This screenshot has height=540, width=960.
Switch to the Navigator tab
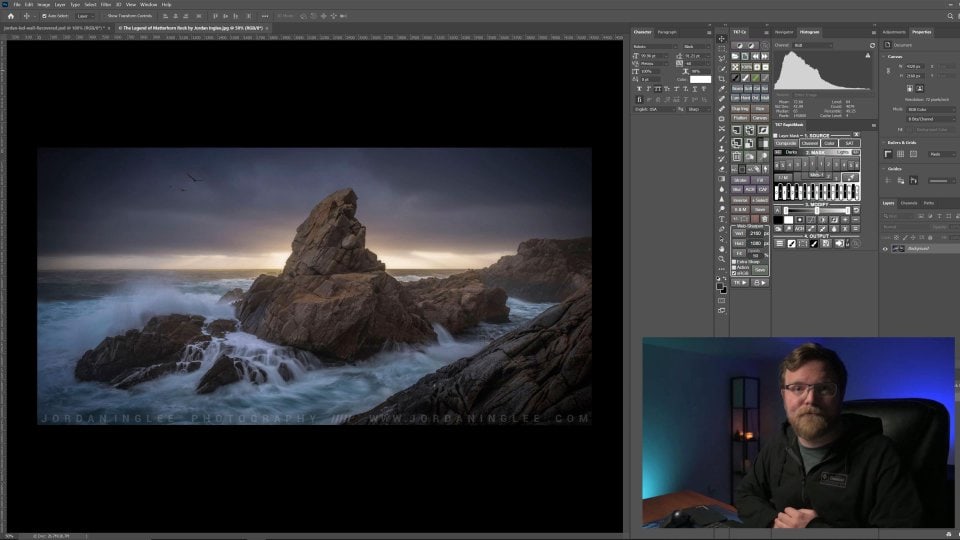(x=784, y=32)
